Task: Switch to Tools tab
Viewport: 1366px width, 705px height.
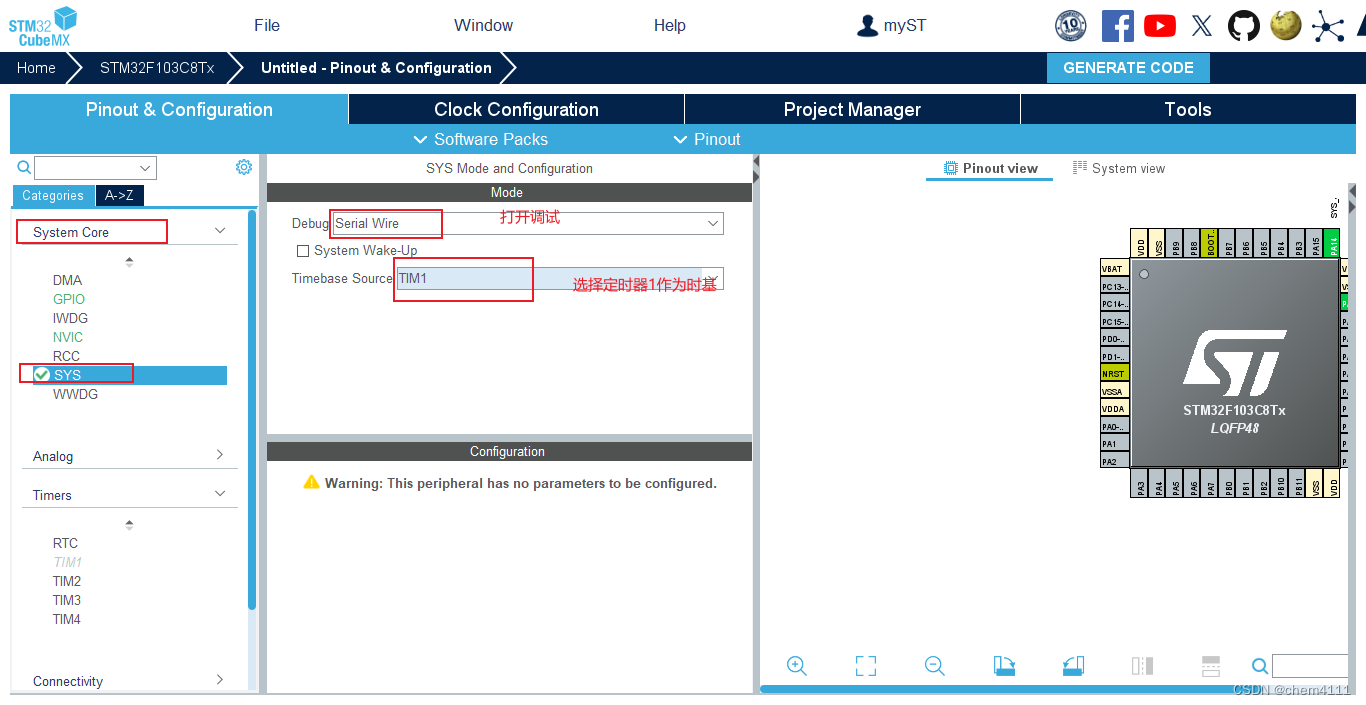Action: click(1188, 110)
